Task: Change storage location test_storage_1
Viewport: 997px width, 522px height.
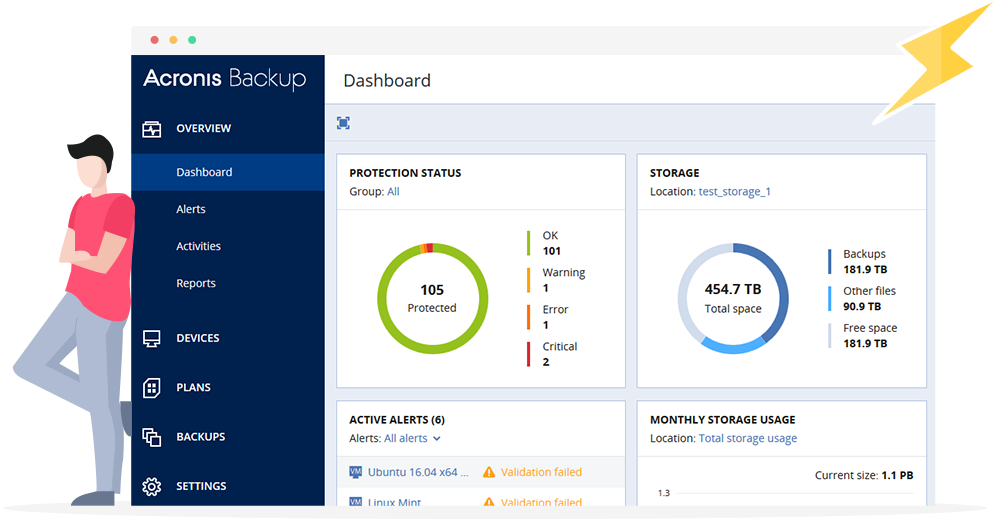Action: (734, 191)
